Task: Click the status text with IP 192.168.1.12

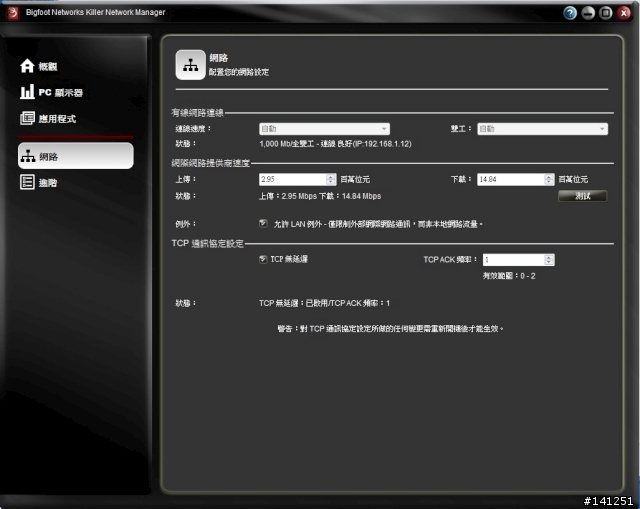Action: tap(335, 144)
